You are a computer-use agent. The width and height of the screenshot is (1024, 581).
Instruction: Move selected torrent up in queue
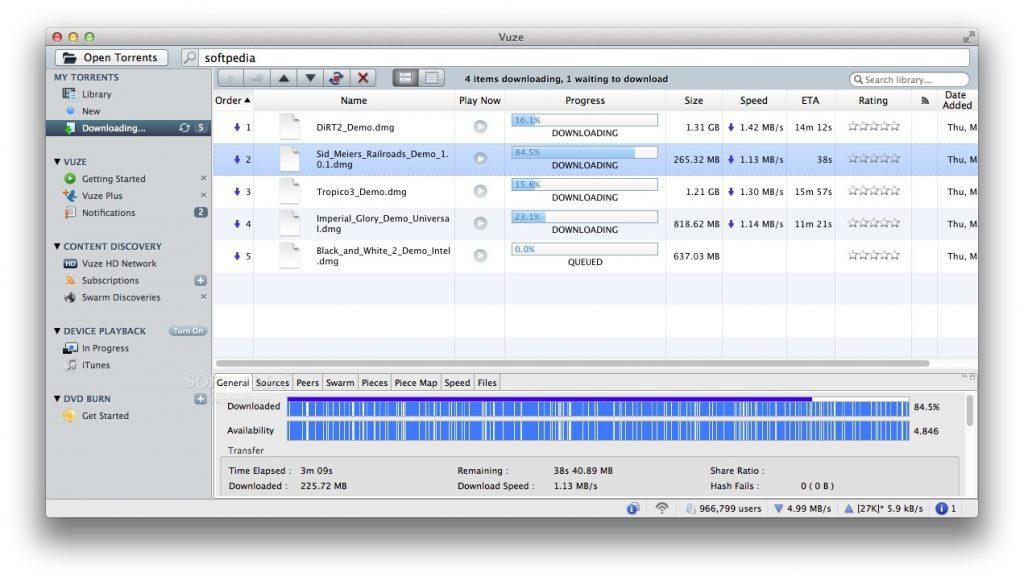pos(283,78)
